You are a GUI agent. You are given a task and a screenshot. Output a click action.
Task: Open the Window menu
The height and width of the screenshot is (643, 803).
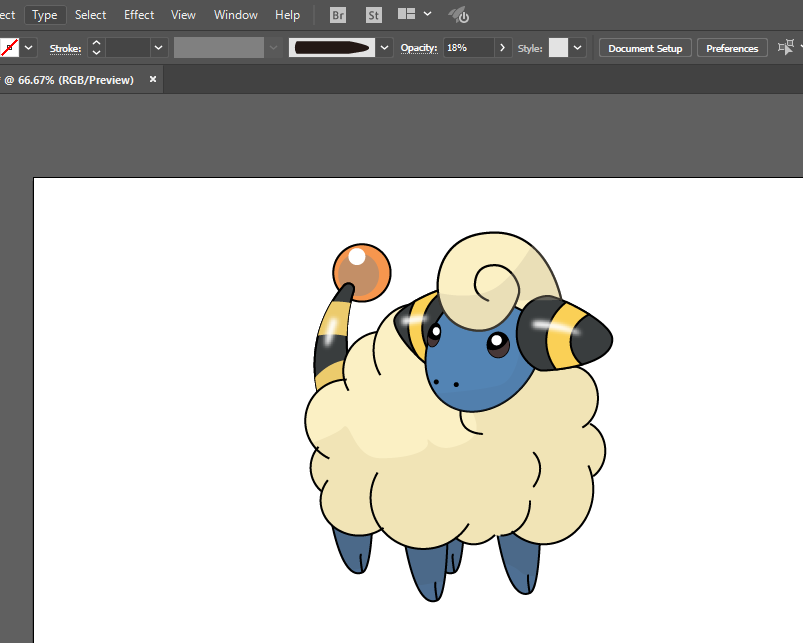point(236,15)
